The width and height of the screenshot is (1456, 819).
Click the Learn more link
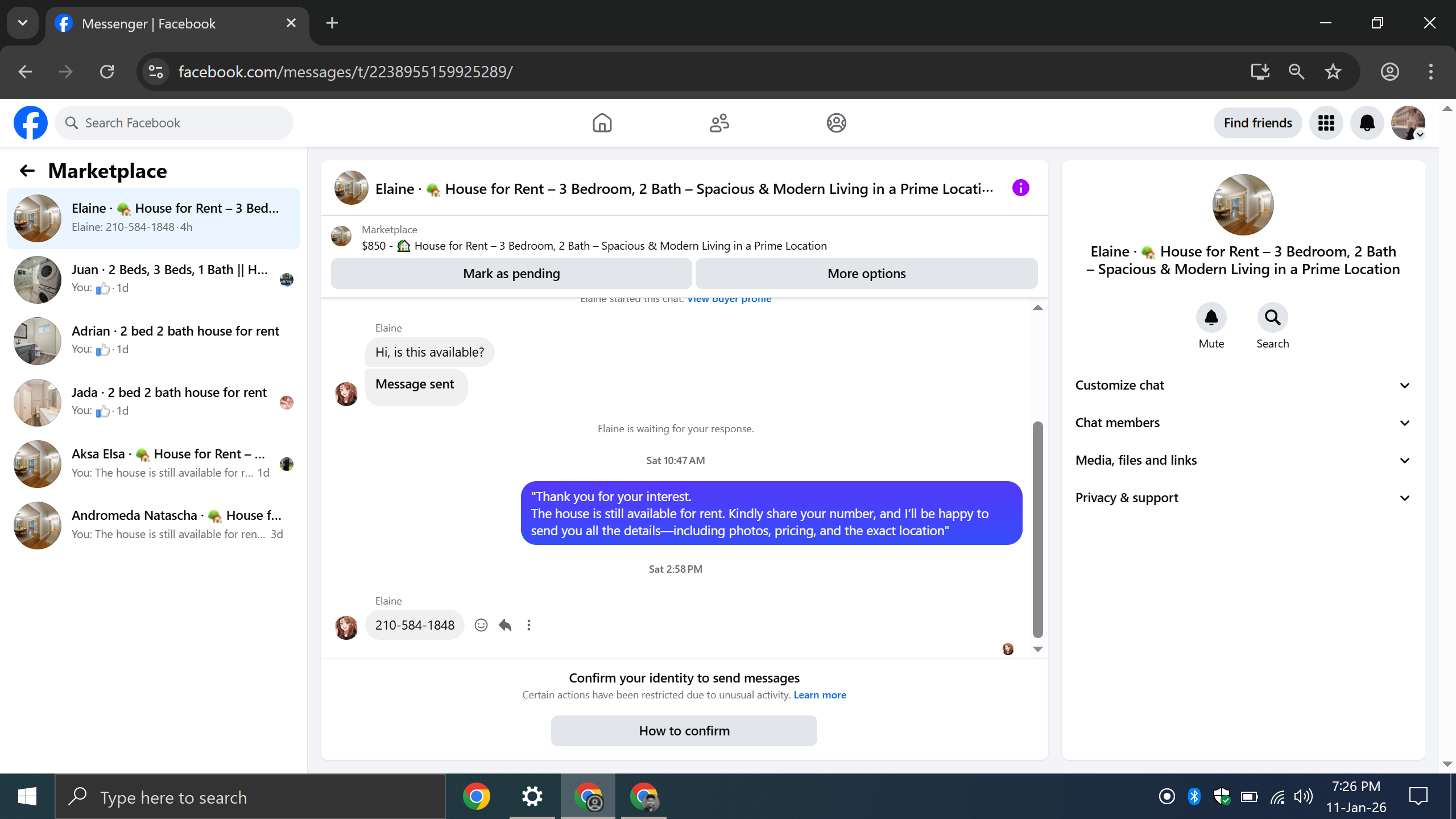tap(820, 695)
